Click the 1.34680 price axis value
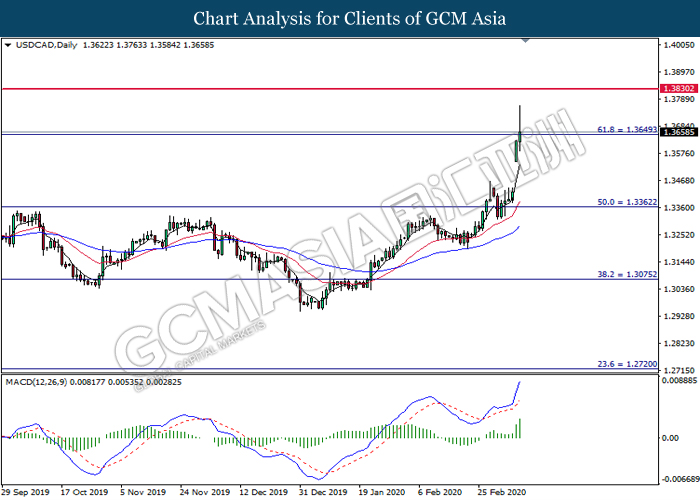The width and height of the screenshot is (700, 500). [679, 181]
